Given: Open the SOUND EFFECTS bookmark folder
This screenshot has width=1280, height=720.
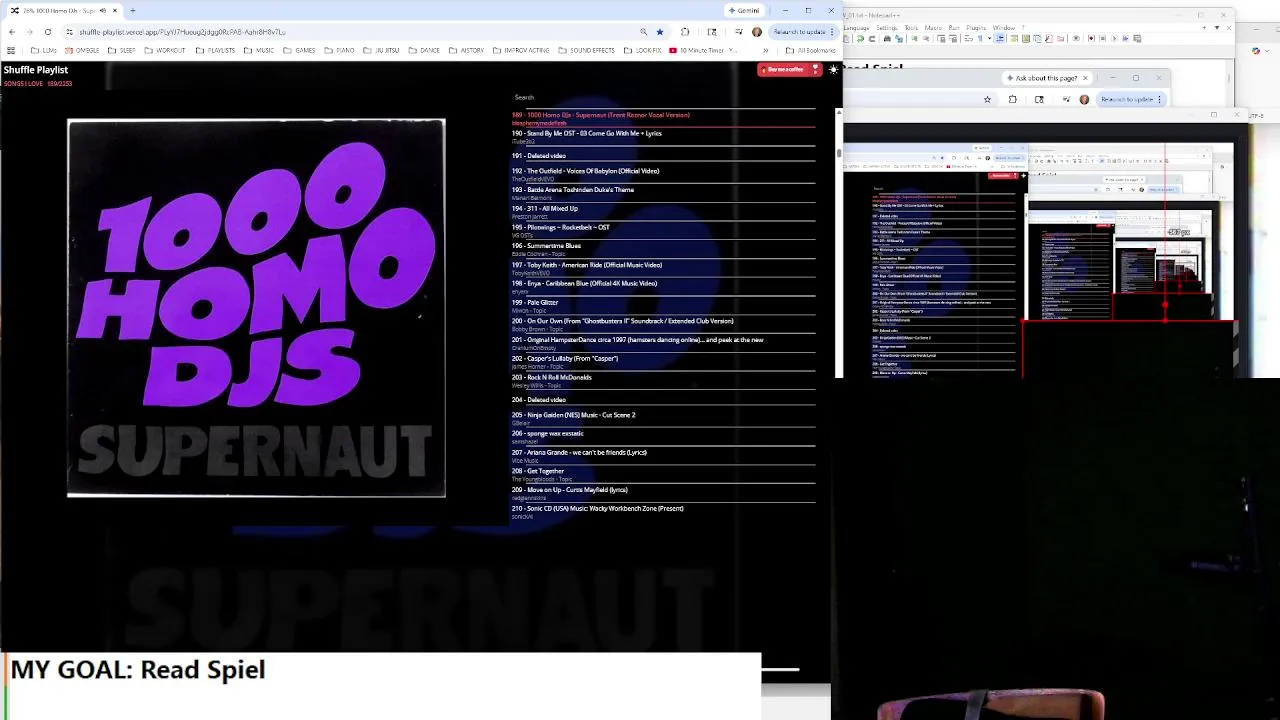Looking at the screenshot, I should (x=587, y=50).
